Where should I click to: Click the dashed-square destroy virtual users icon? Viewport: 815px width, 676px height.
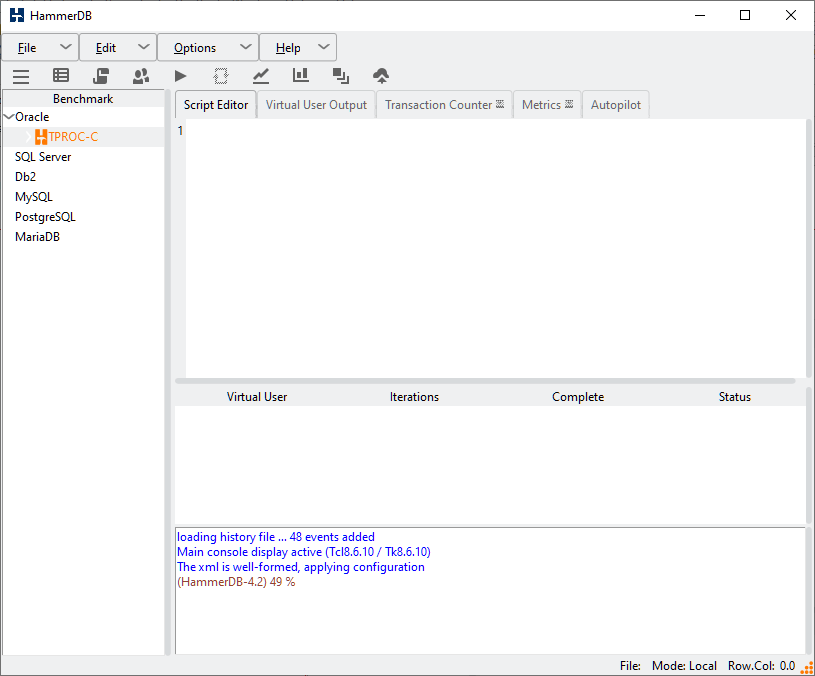click(221, 76)
